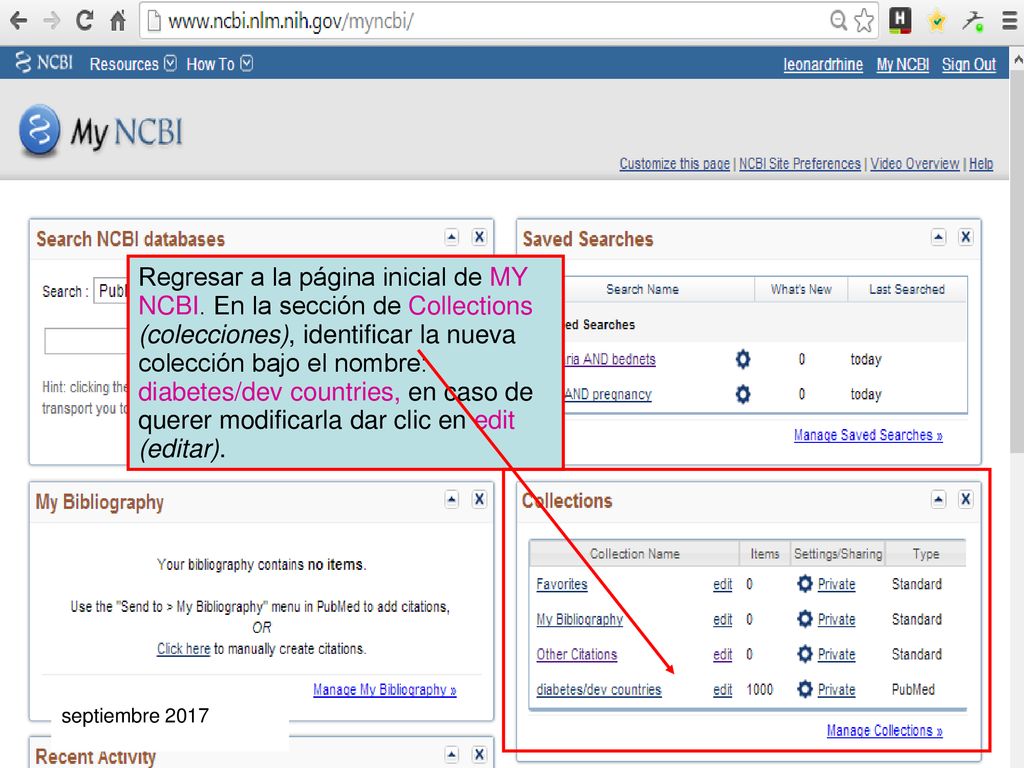The image size is (1024, 768).
Task: Sort by the Collection Name column header
Action: coord(634,554)
